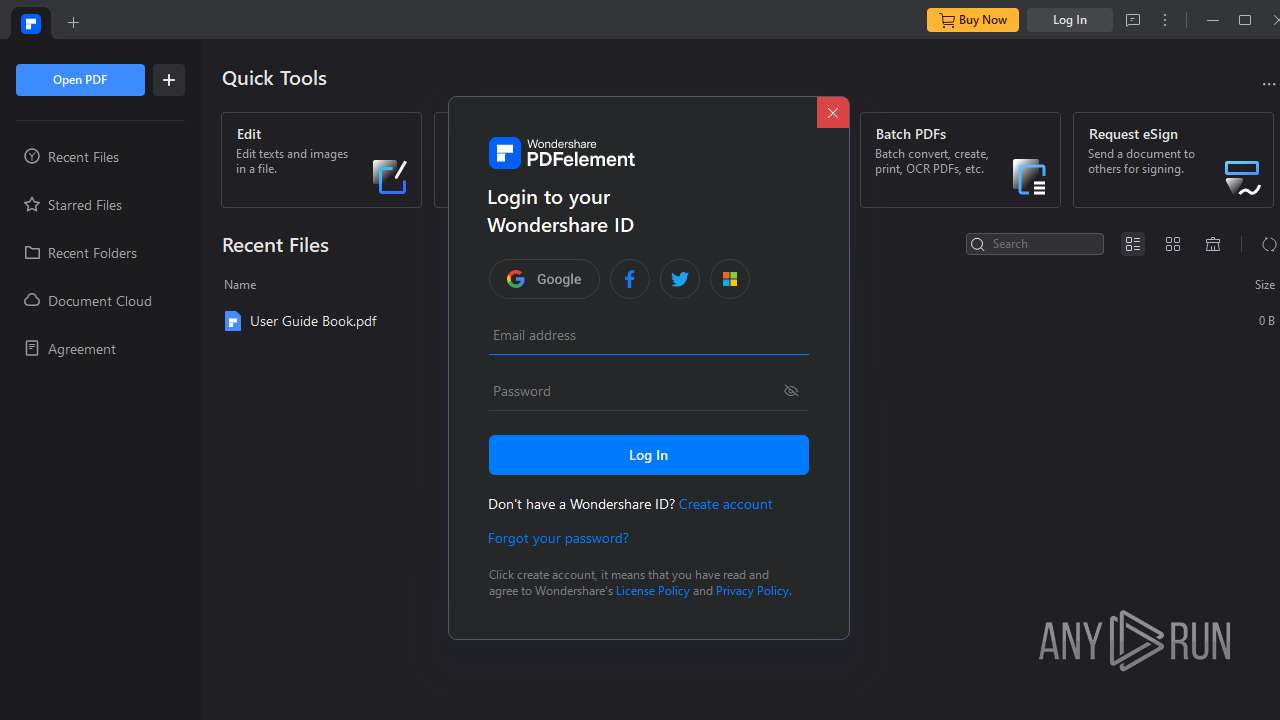Click the Email address input field
The width and height of the screenshot is (1280, 720).
click(649, 336)
